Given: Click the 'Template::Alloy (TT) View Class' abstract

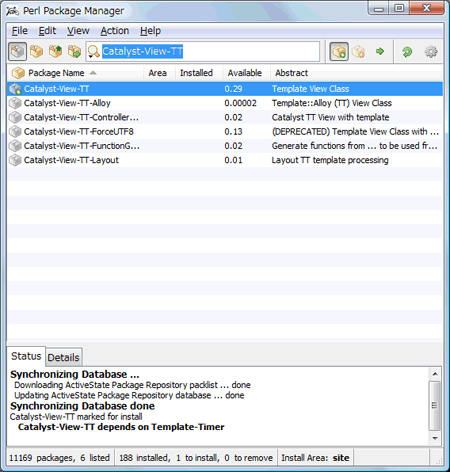Looking at the screenshot, I should pos(332,103).
